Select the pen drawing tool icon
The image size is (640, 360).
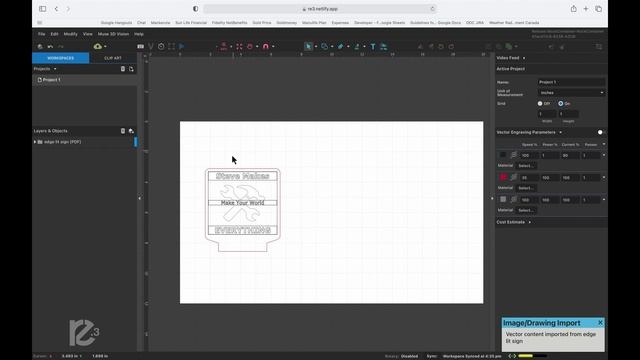[x=340, y=47]
